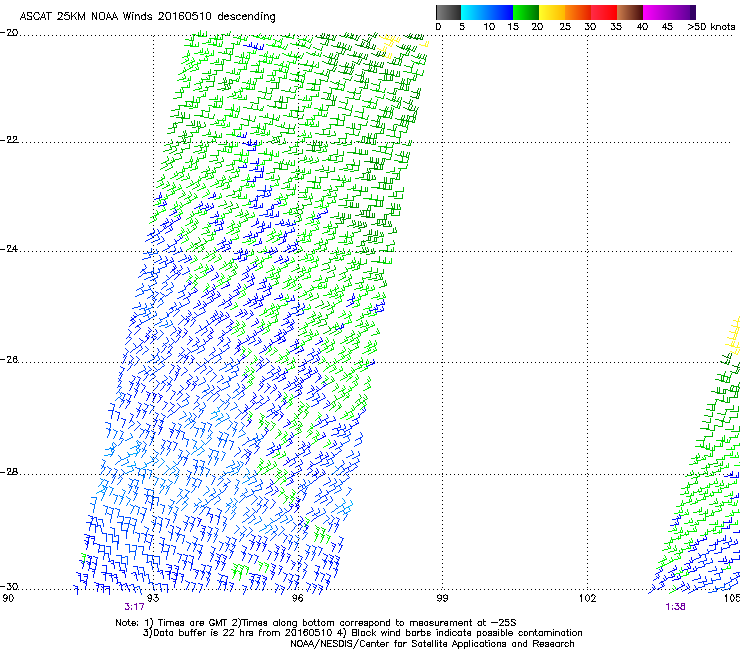Click the green 15-20 knots legend segment
The height and width of the screenshot is (650, 740).
tap(526, 12)
